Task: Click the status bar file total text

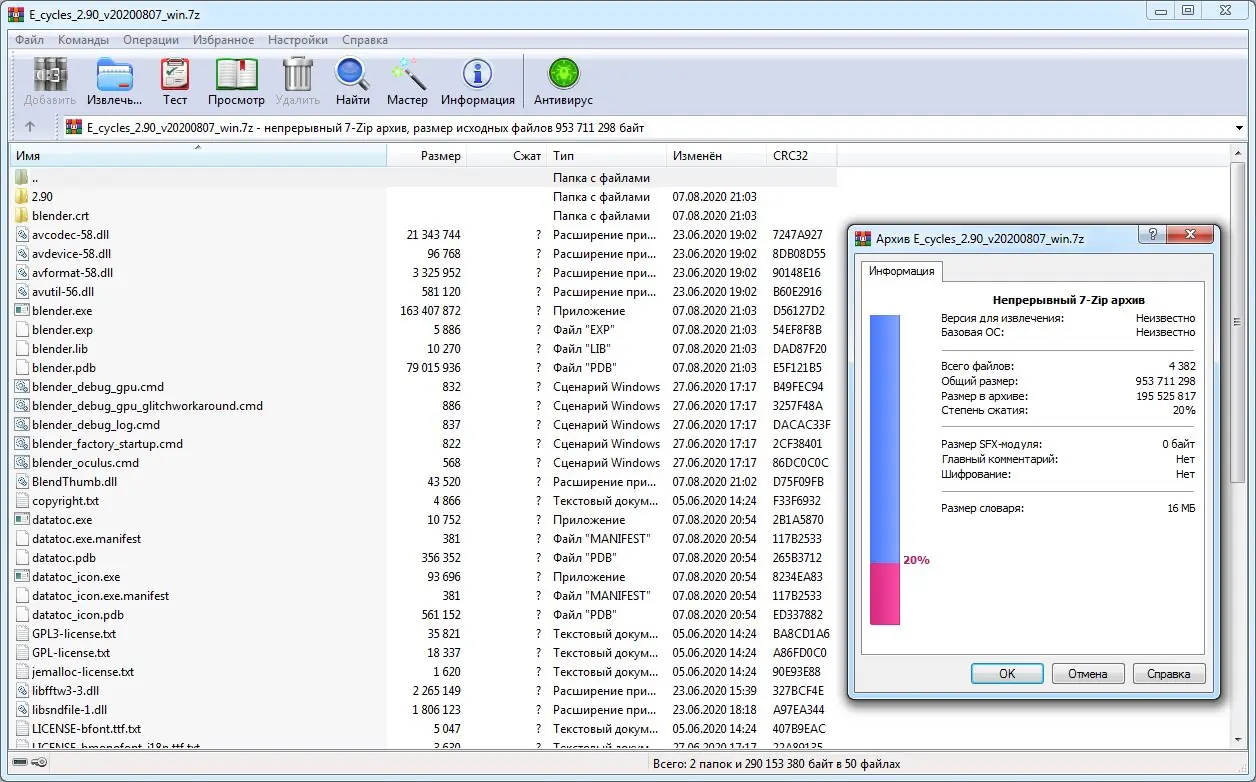Action: click(774, 763)
